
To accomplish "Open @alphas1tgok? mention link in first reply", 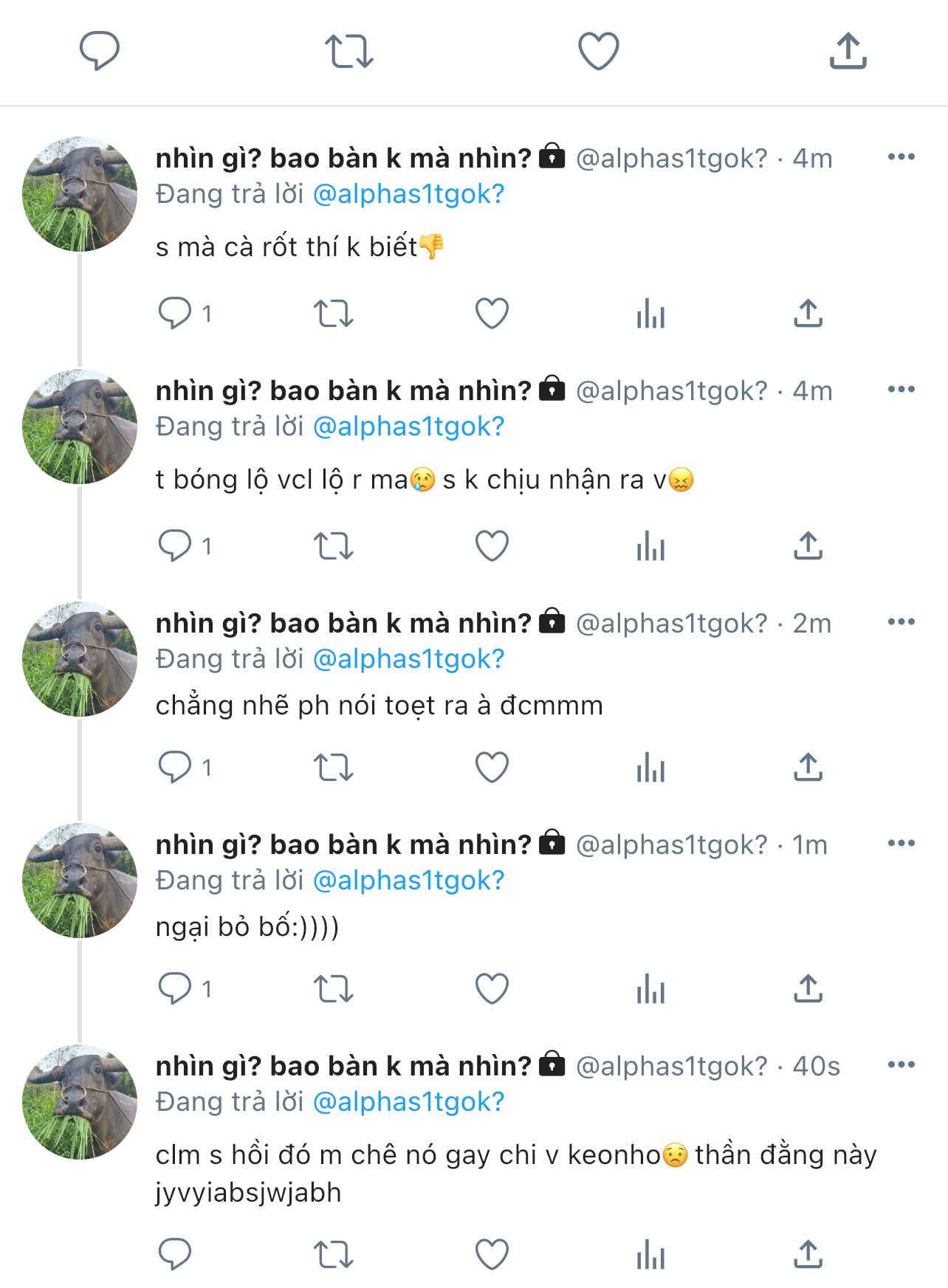I will pyautogui.click(x=408, y=194).
